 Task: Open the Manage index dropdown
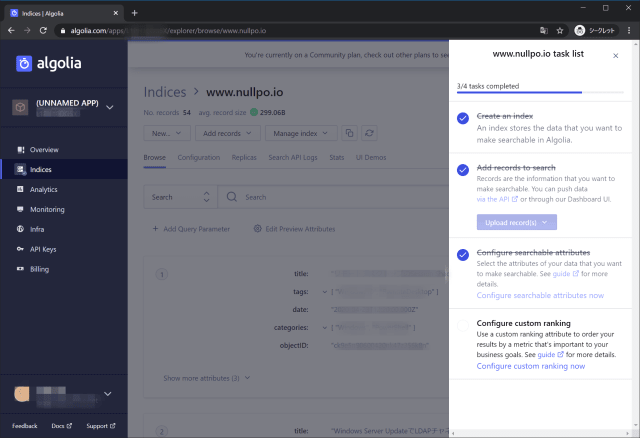point(301,133)
